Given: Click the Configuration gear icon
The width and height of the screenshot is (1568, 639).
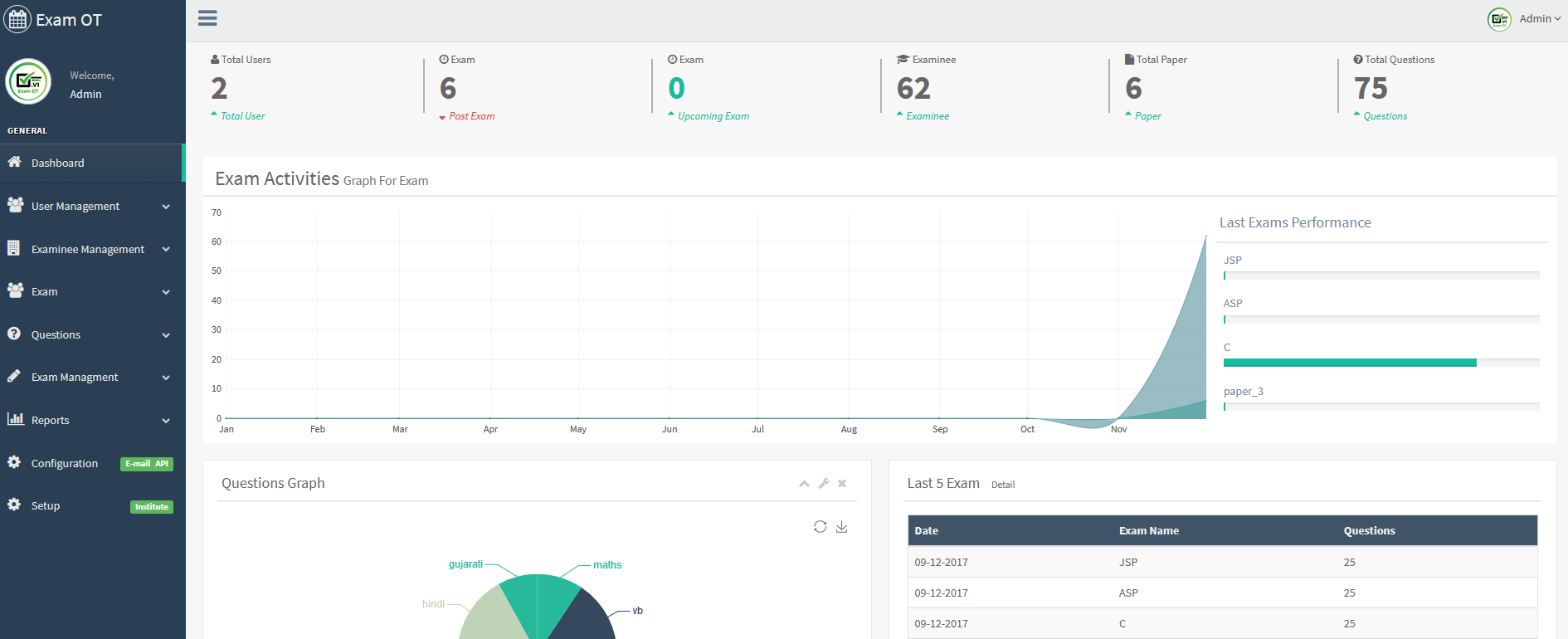Looking at the screenshot, I should click(x=14, y=462).
